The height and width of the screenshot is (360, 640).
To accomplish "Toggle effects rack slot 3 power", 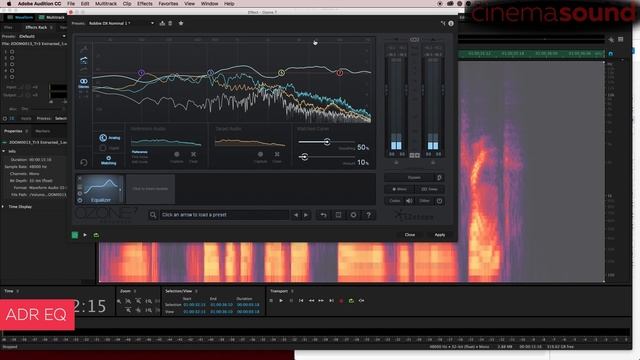I will (12, 64).
